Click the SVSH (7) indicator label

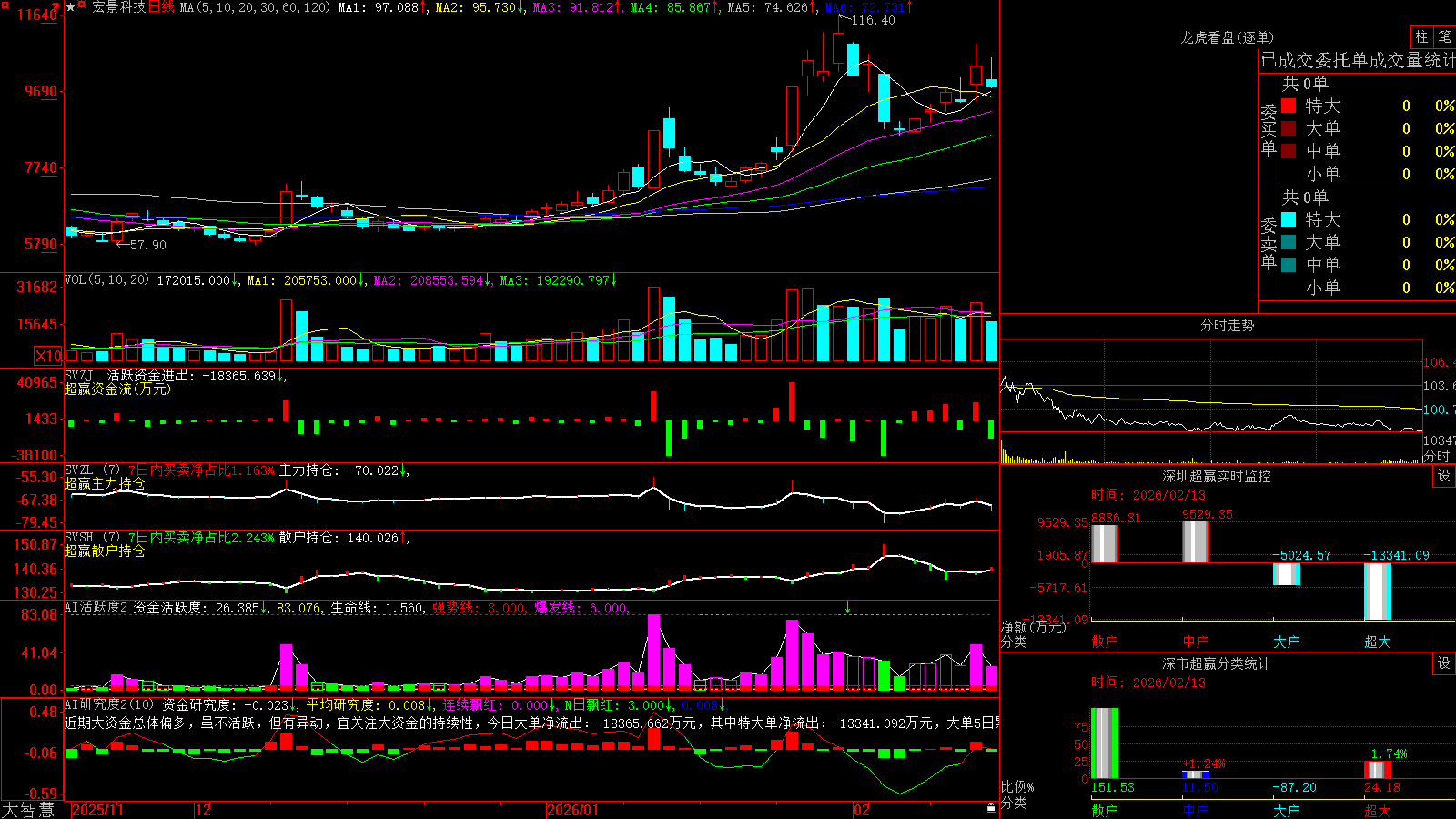coord(93,538)
